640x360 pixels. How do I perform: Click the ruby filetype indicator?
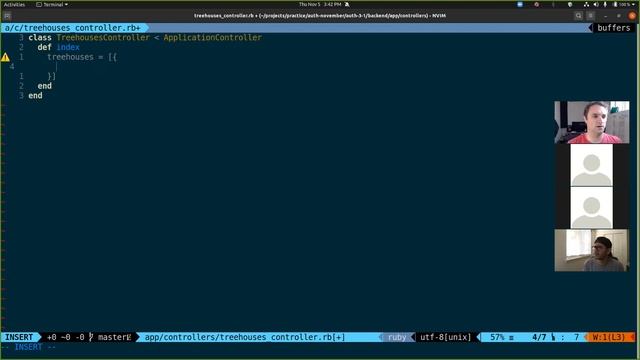point(397,337)
